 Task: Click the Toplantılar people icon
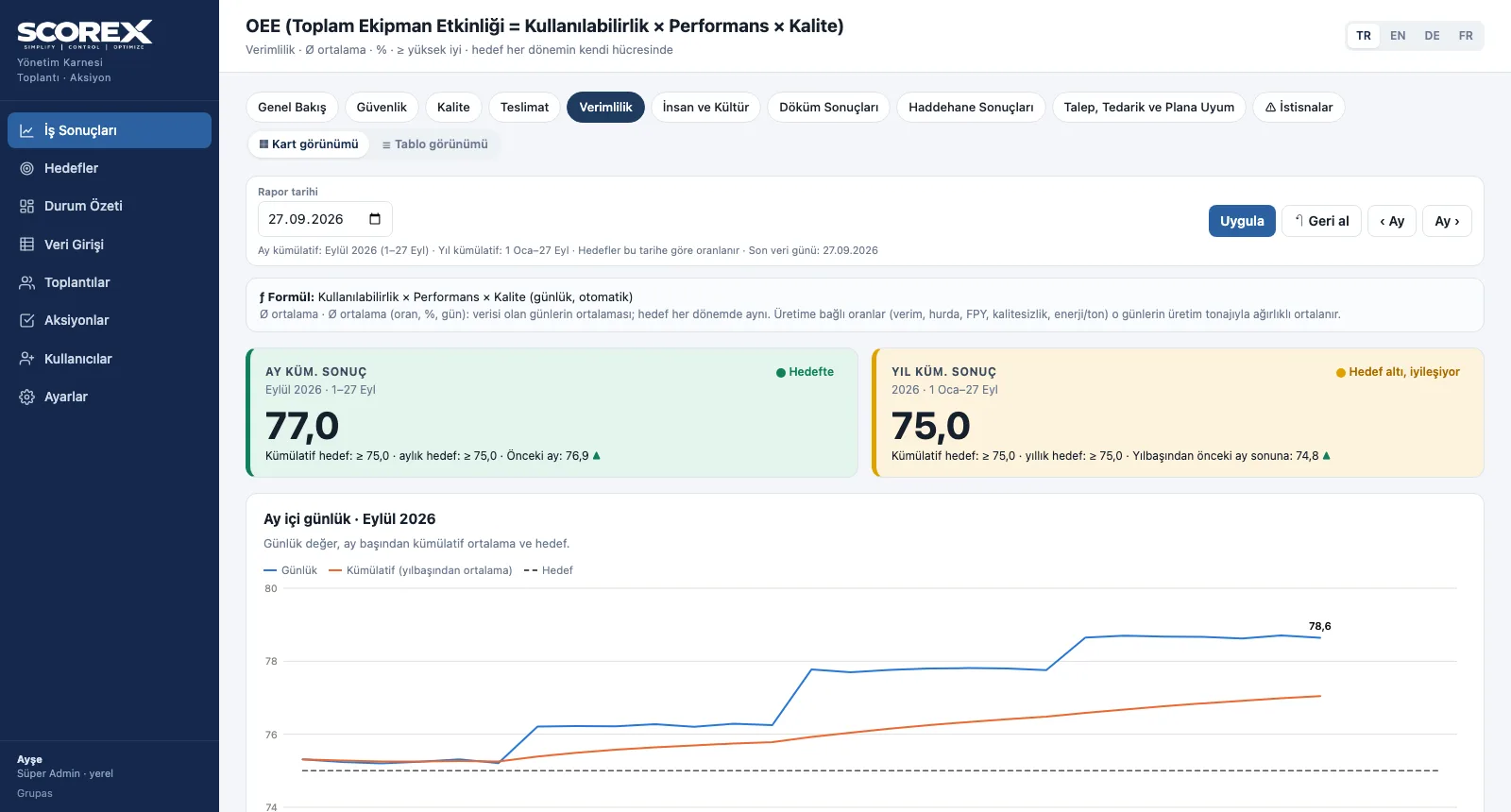tap(27, 282)
